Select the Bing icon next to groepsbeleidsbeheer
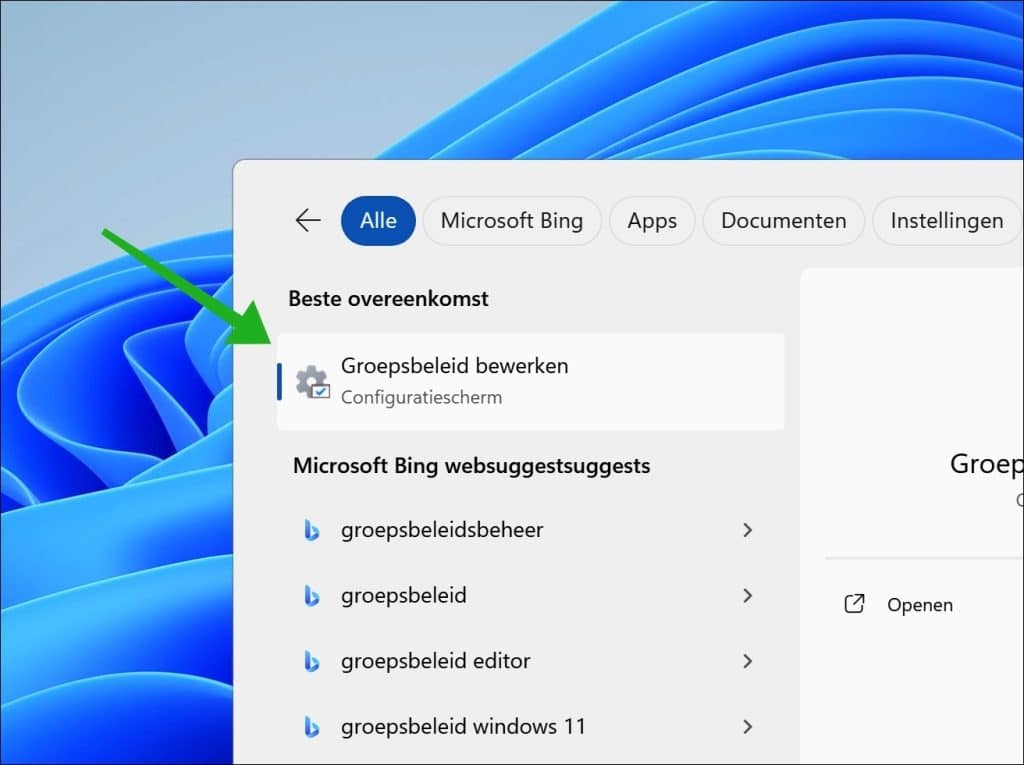The height and width of the screenshot is (765, 1024). point(312,530)
